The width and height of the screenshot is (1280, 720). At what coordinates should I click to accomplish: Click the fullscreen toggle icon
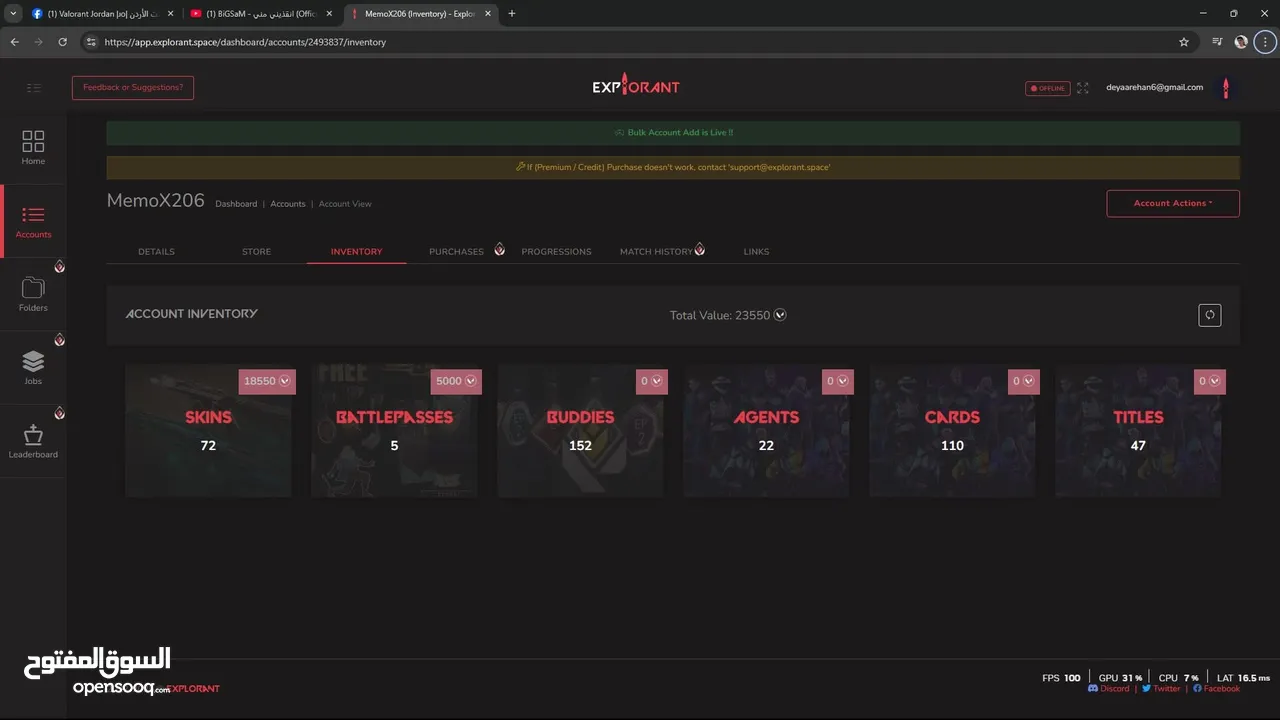click(x=1083, y=88)
